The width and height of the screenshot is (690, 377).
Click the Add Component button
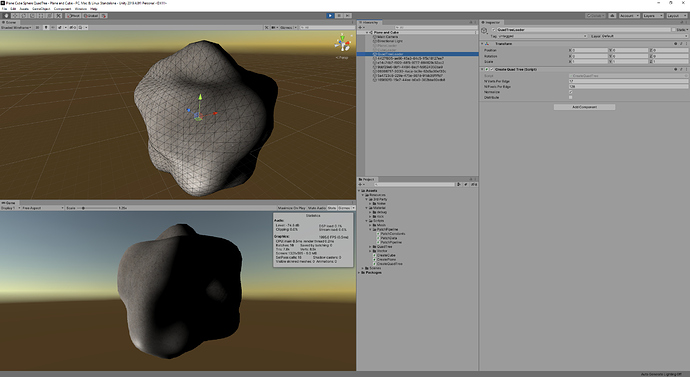click(584, 107)
